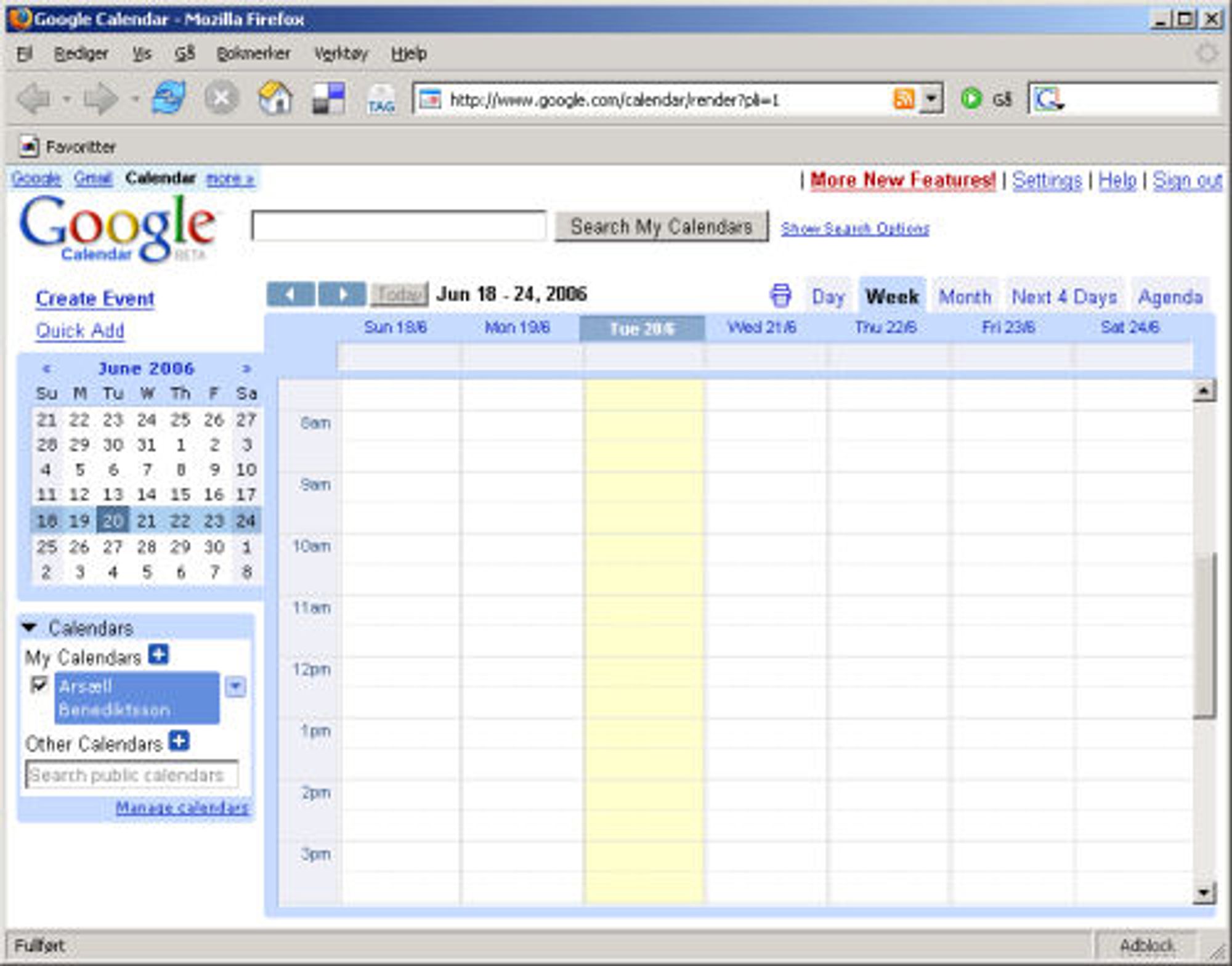Click the page icon in address bar
1232x966 pixels.
431,99
